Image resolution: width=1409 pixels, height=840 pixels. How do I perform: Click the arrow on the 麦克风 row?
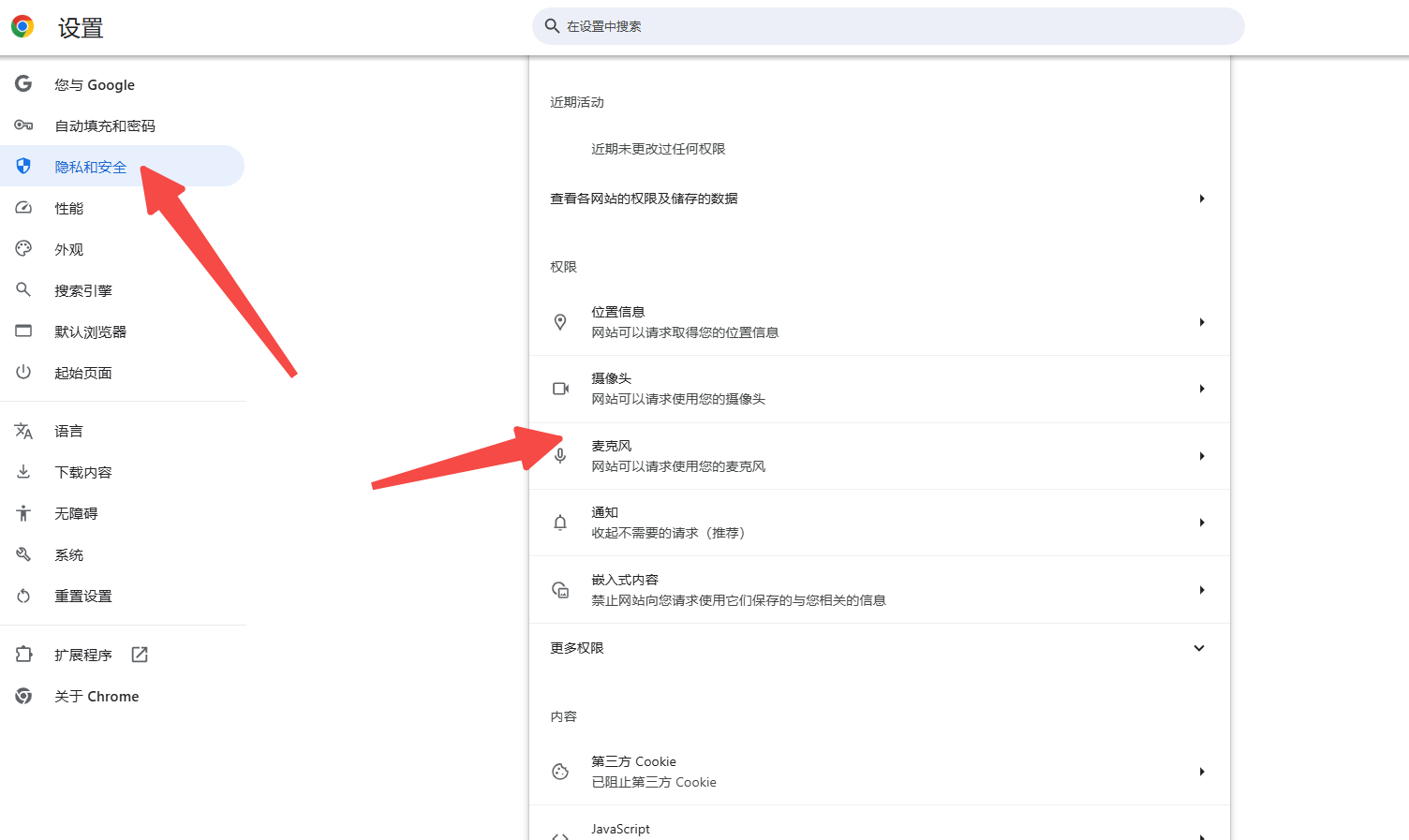1202,456
